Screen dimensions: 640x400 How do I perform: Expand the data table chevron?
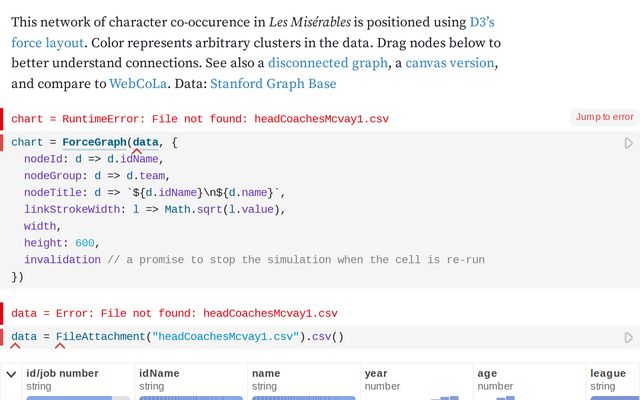(x=11, y=374)
